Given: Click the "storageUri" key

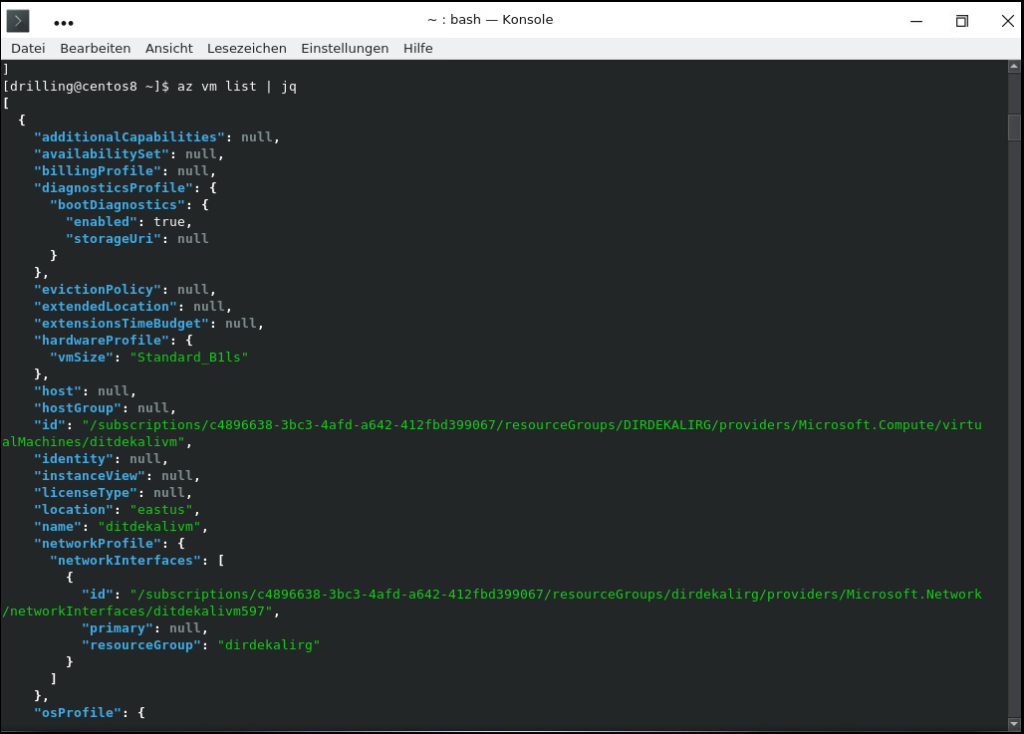Looking at the screenshot, I should click(114, 239).
